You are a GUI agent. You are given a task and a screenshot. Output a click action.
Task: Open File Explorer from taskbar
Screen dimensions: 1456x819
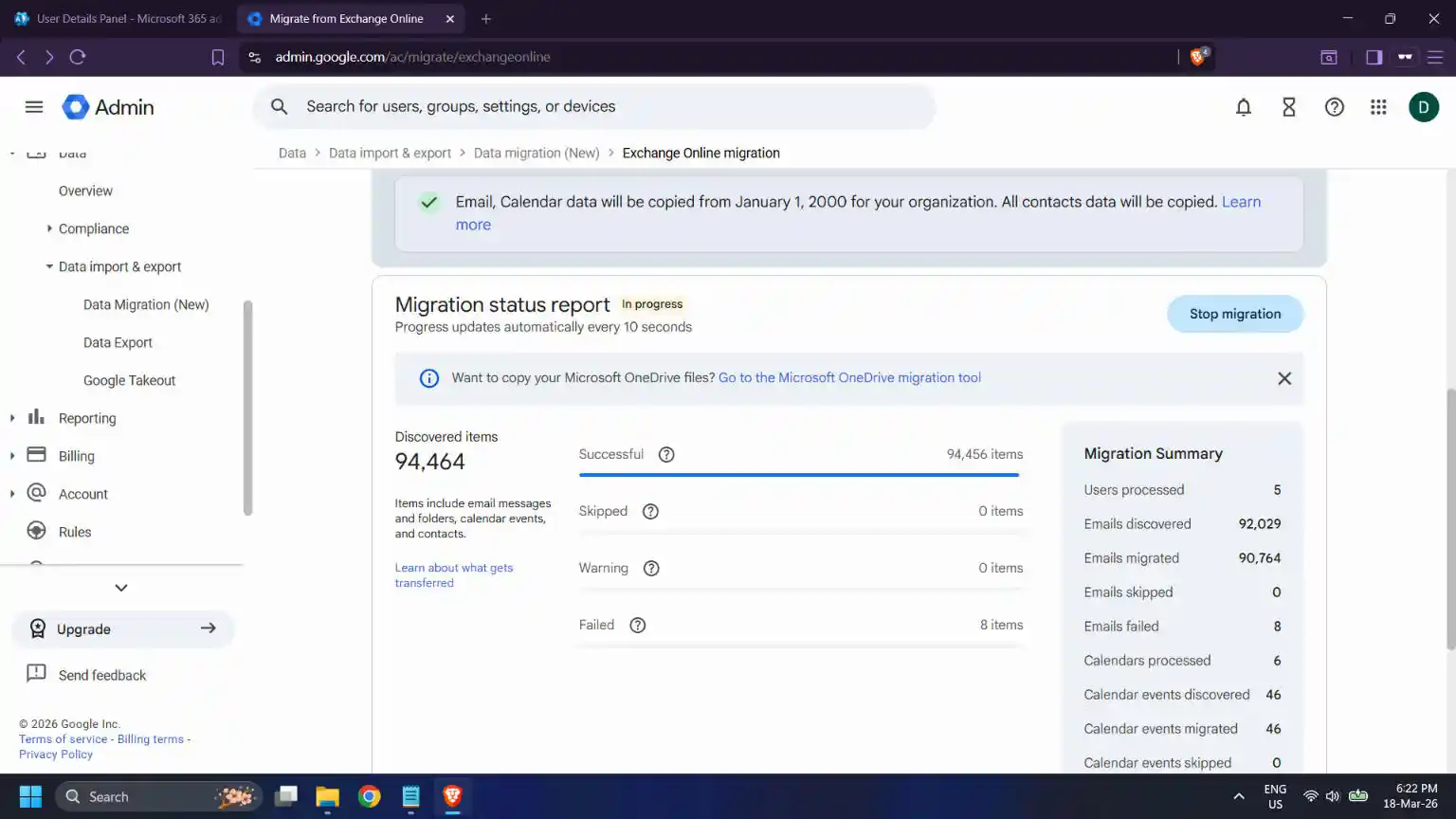pos(327,796)
